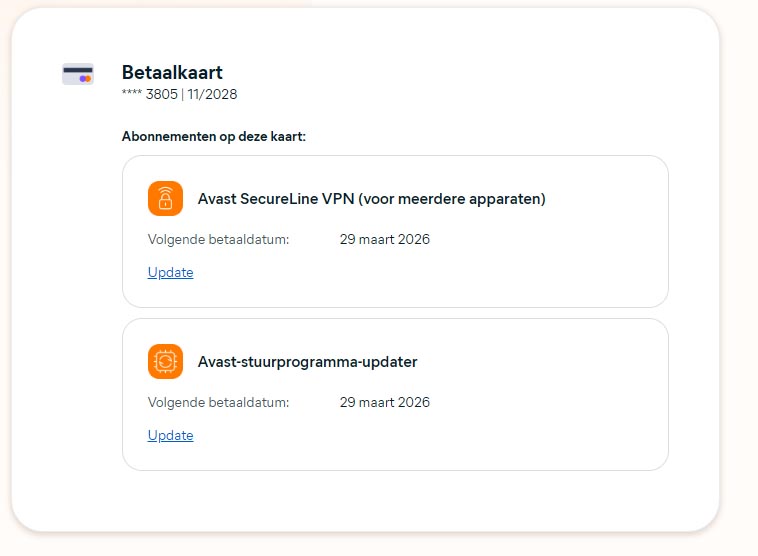The image size is (758, 556).
Task: Select the masked card number **** 3805
Action: click(150, 95)
